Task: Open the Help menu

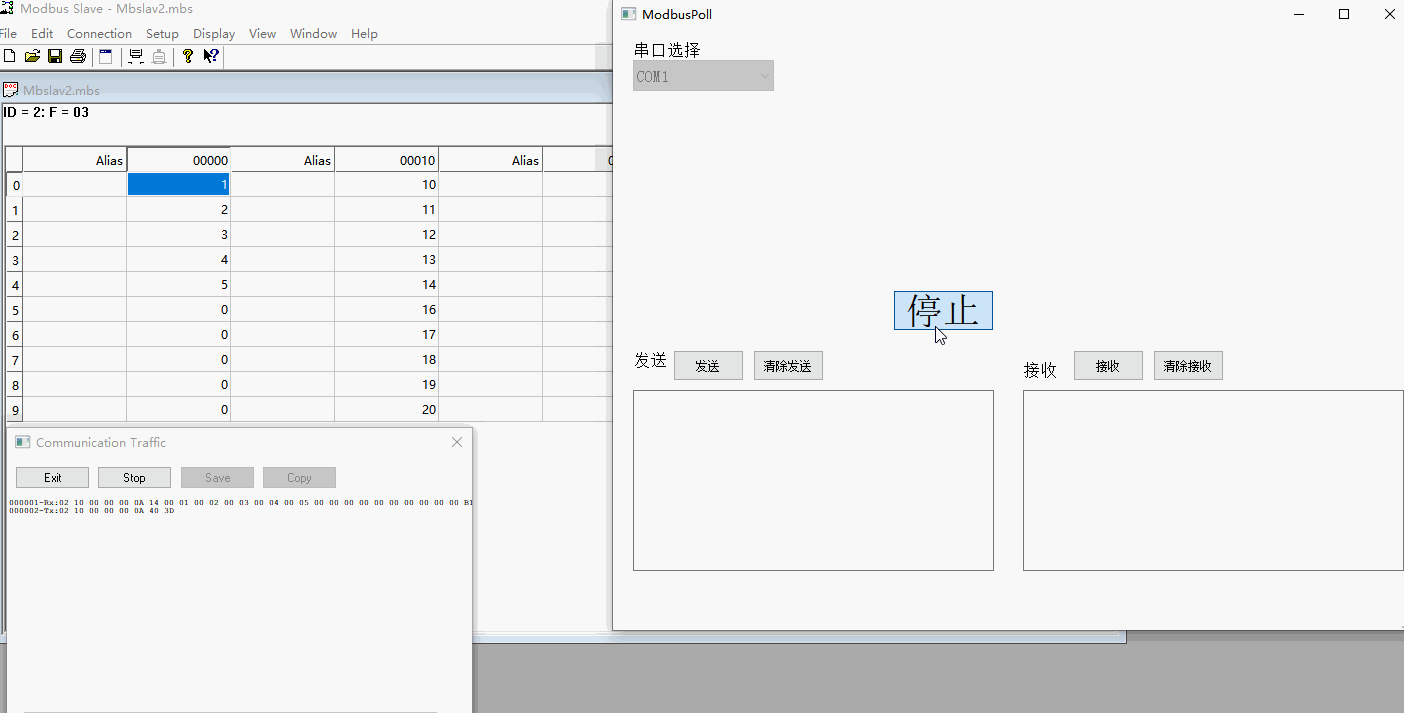Action: [x=364, y=33]
